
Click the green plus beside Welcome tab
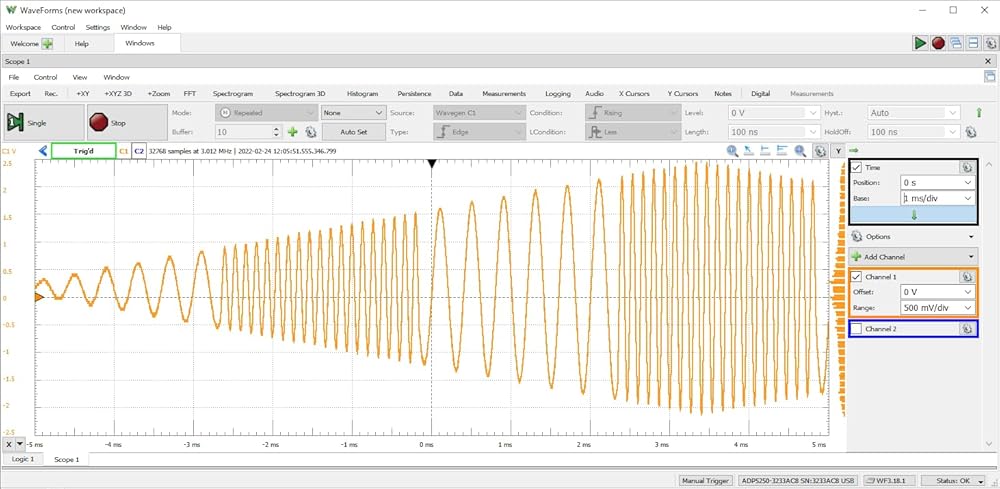point(47,44)
